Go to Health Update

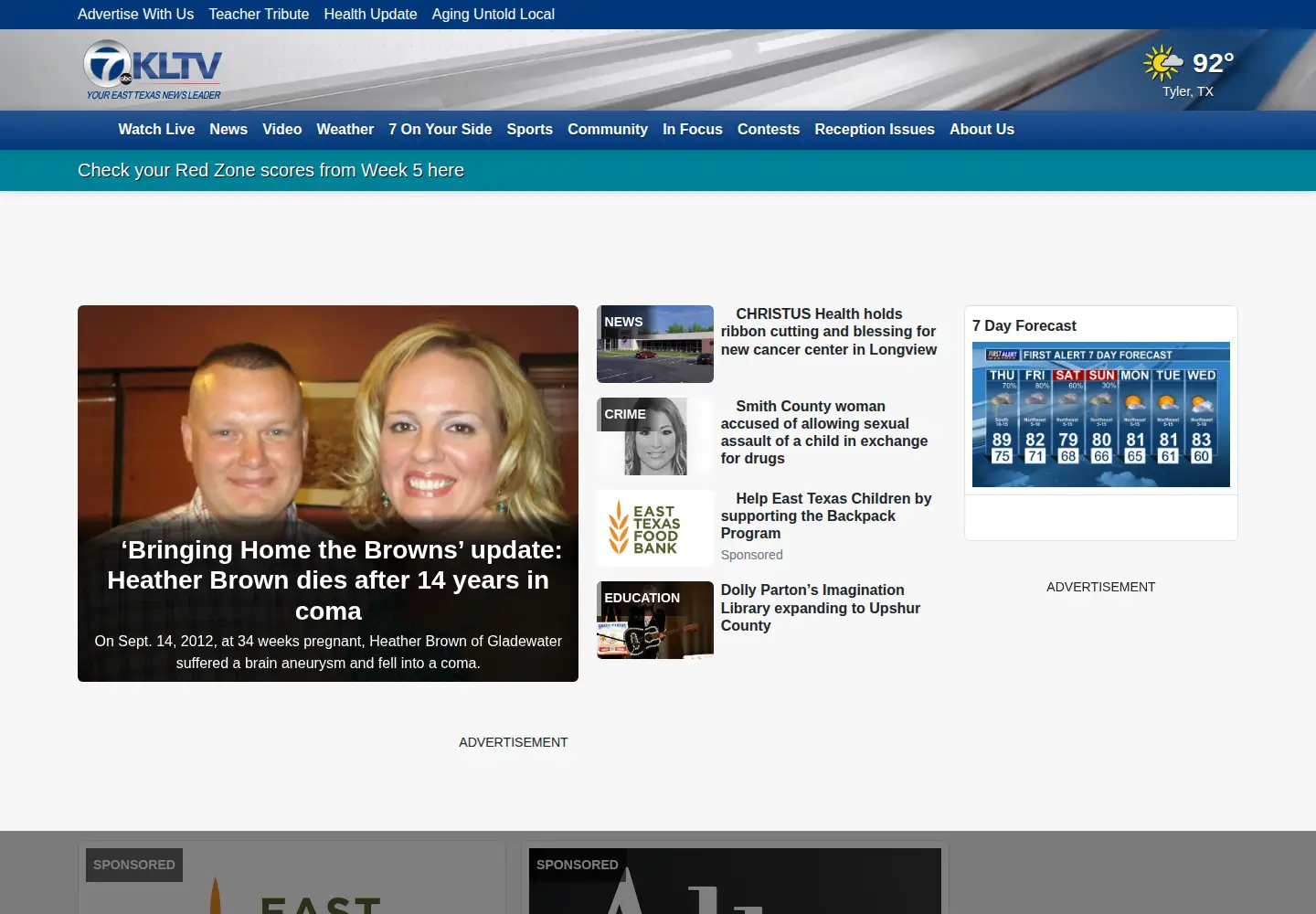tap(370, 14)
